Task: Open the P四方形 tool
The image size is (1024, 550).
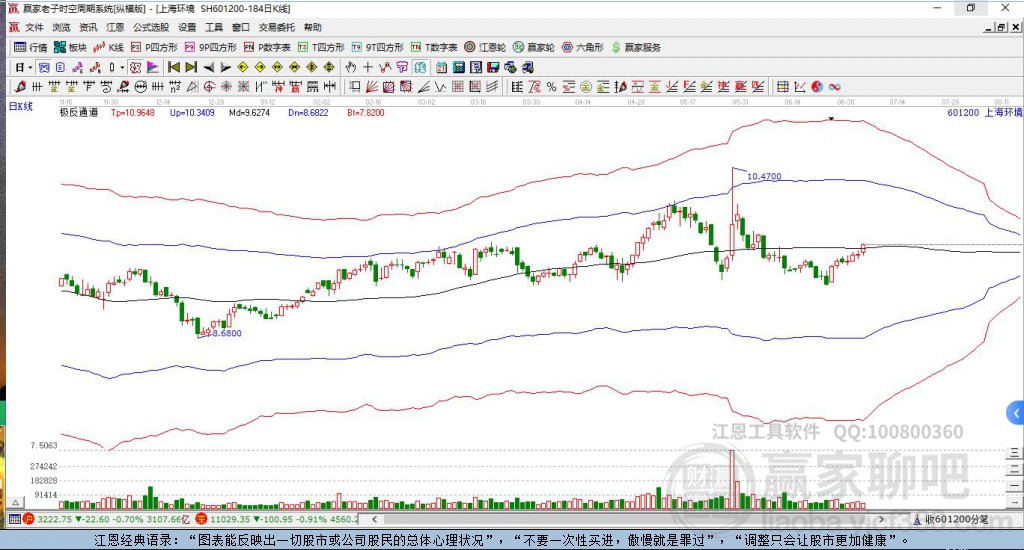Action: coord(154,48)
